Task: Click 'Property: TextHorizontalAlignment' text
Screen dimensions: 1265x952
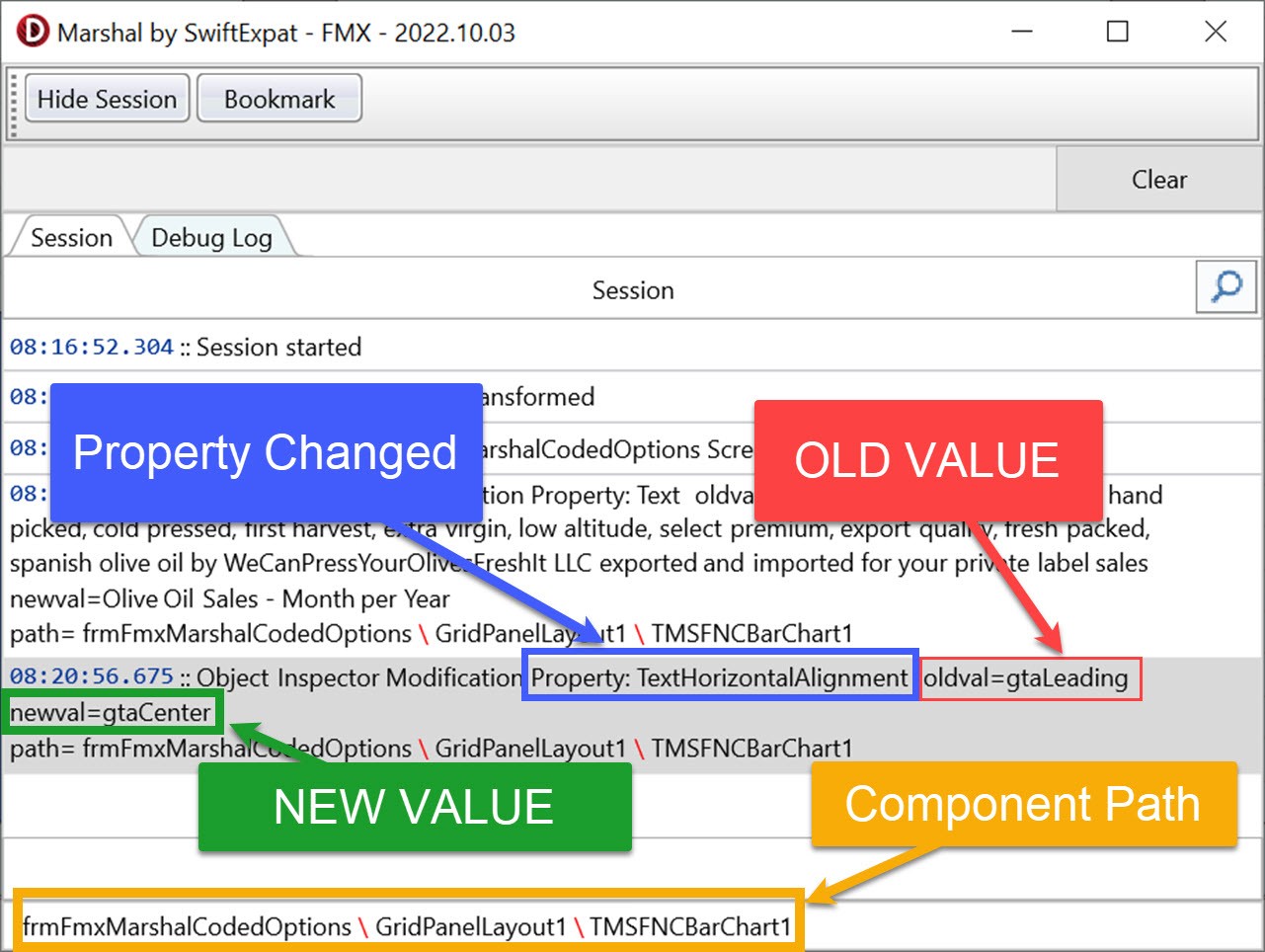Action: (719, 678)
